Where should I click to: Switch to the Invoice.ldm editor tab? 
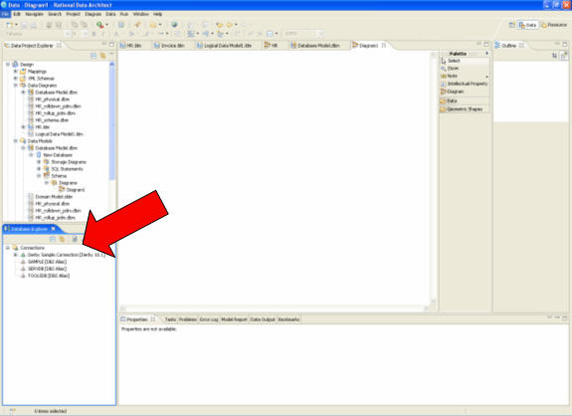tap(170, 45)
